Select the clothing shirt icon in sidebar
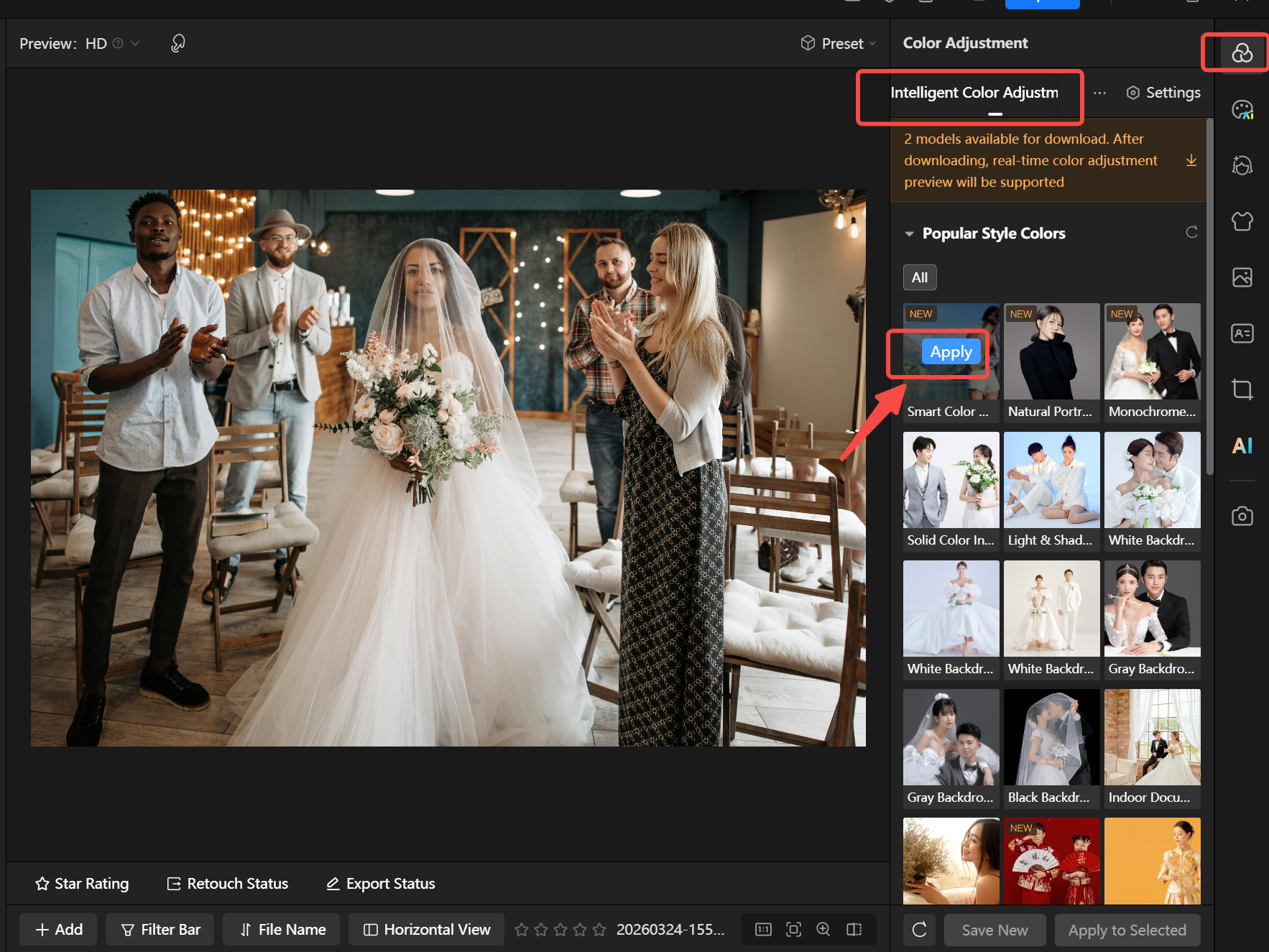This screenshot has height=952, width=1269. (1242, 221)
